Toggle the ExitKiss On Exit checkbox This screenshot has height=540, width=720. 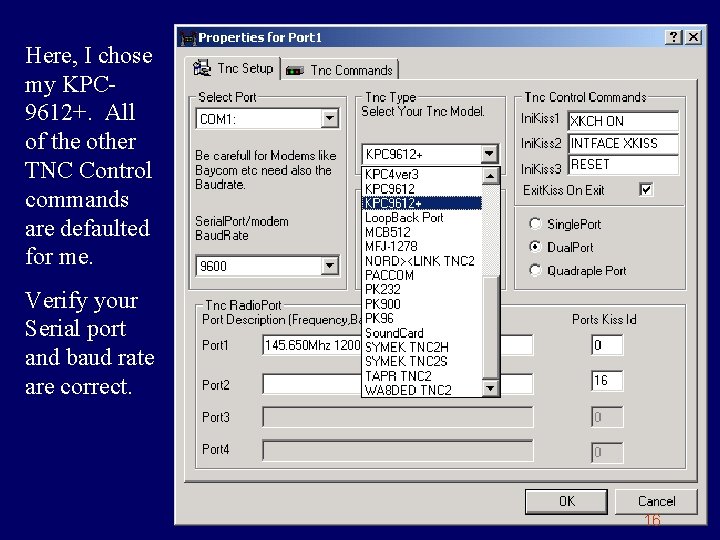click(646, 189)
